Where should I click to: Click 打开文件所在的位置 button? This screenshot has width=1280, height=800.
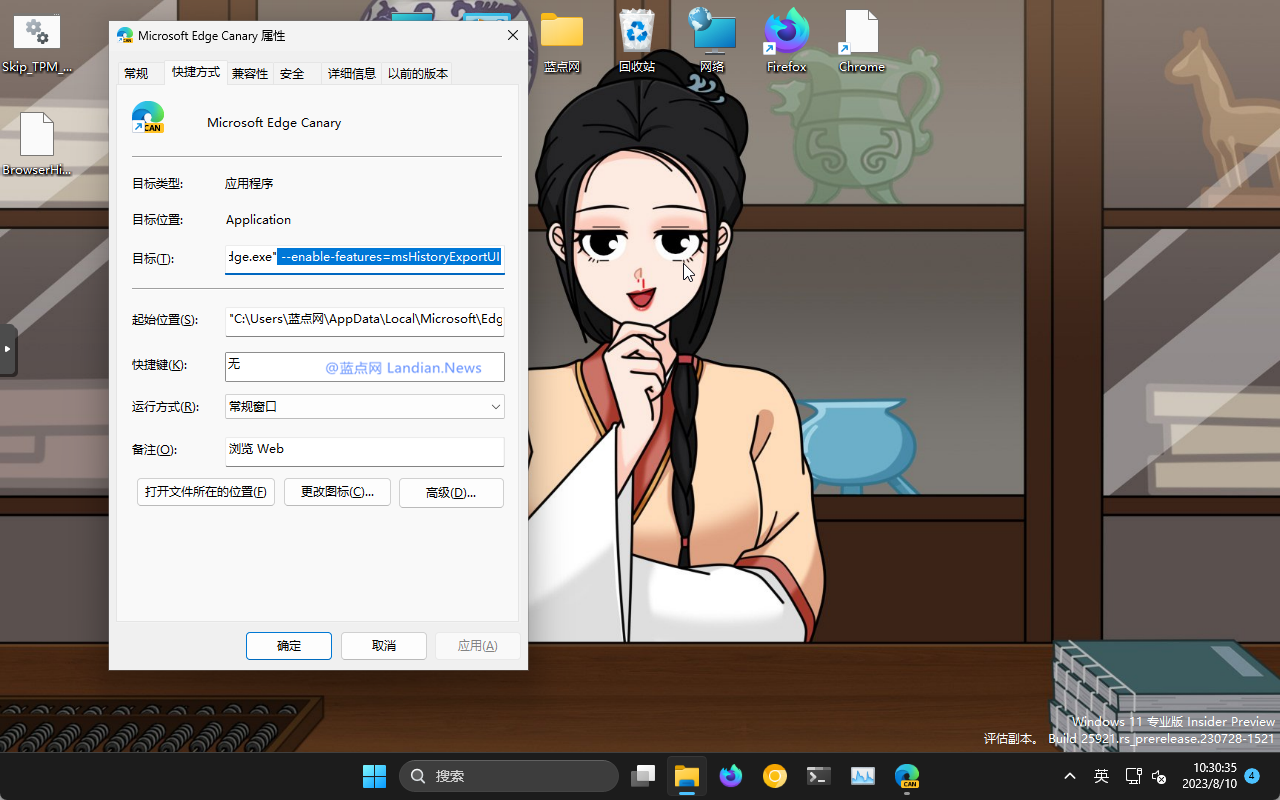[x=206, y=492]
